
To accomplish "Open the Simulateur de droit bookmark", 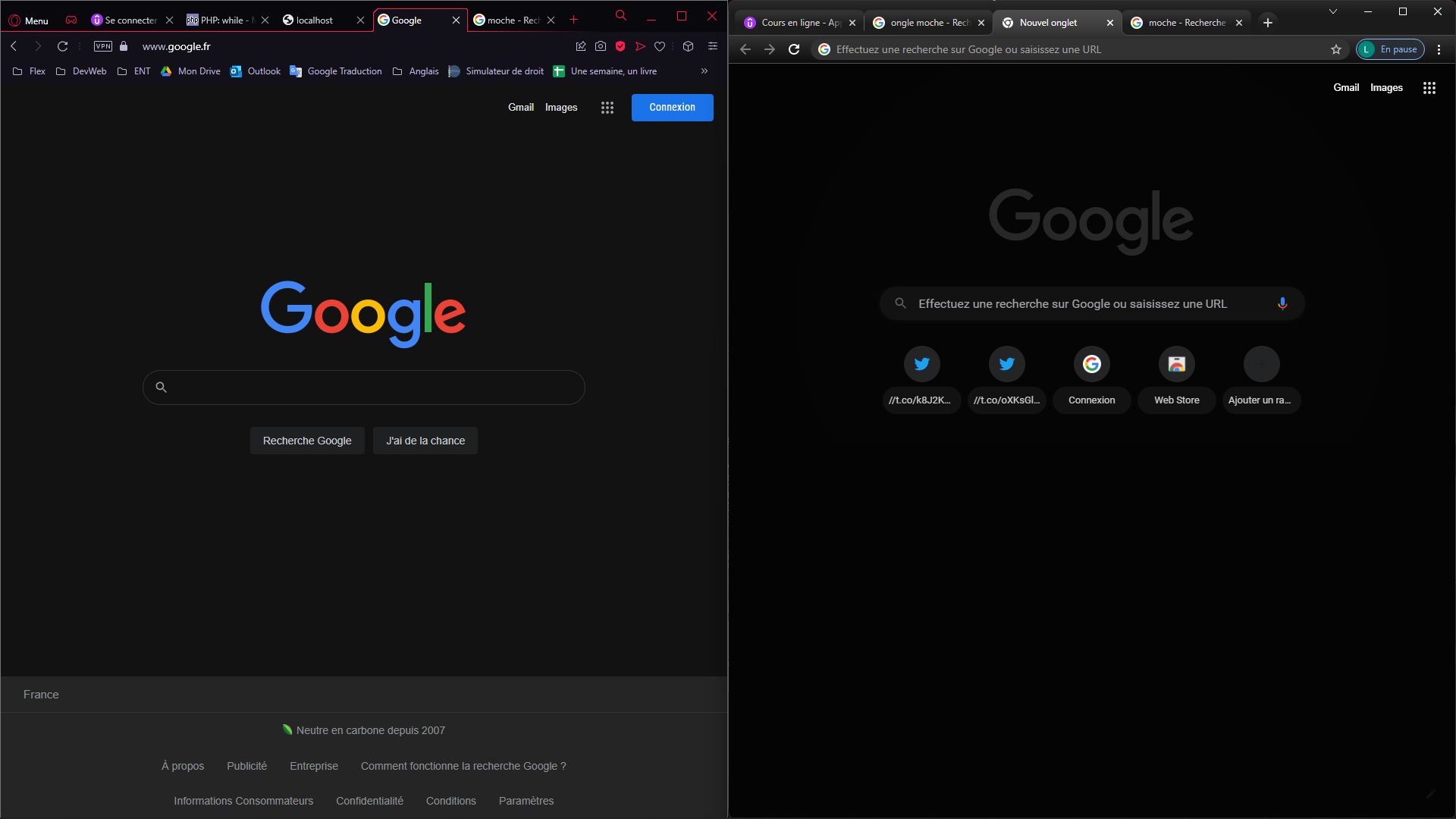I will 496,71.
